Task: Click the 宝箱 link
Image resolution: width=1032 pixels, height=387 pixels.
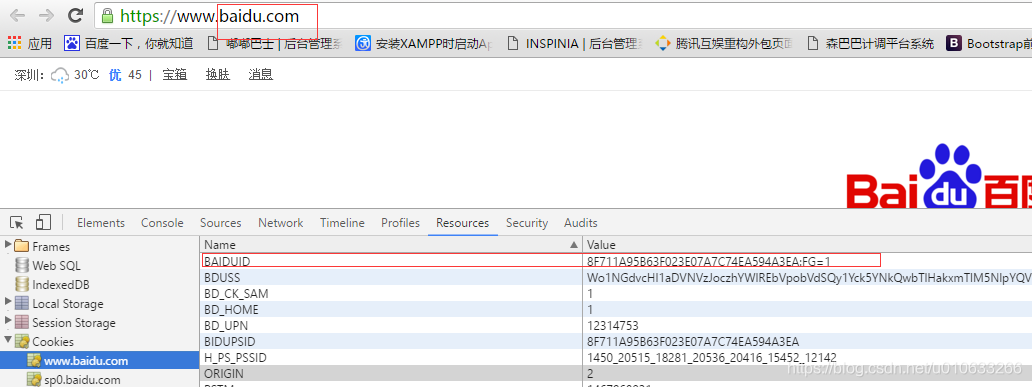Action: coord(174,74)
